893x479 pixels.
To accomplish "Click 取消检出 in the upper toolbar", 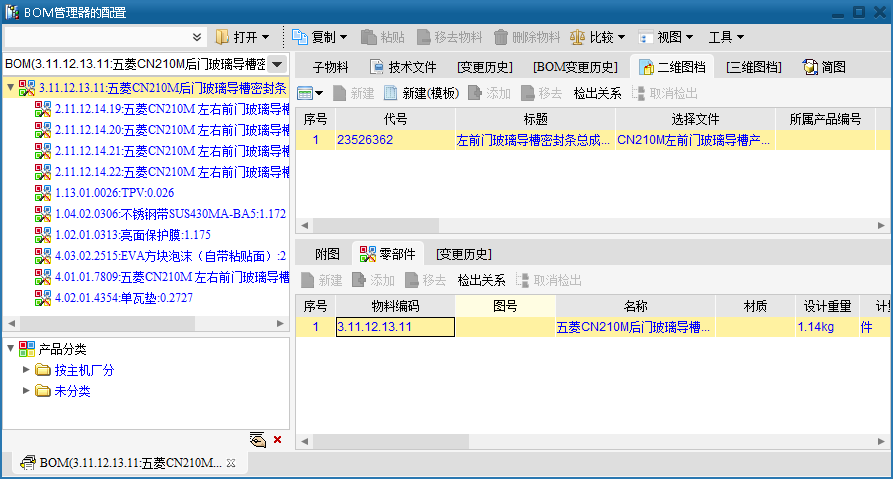I will 665,93.
